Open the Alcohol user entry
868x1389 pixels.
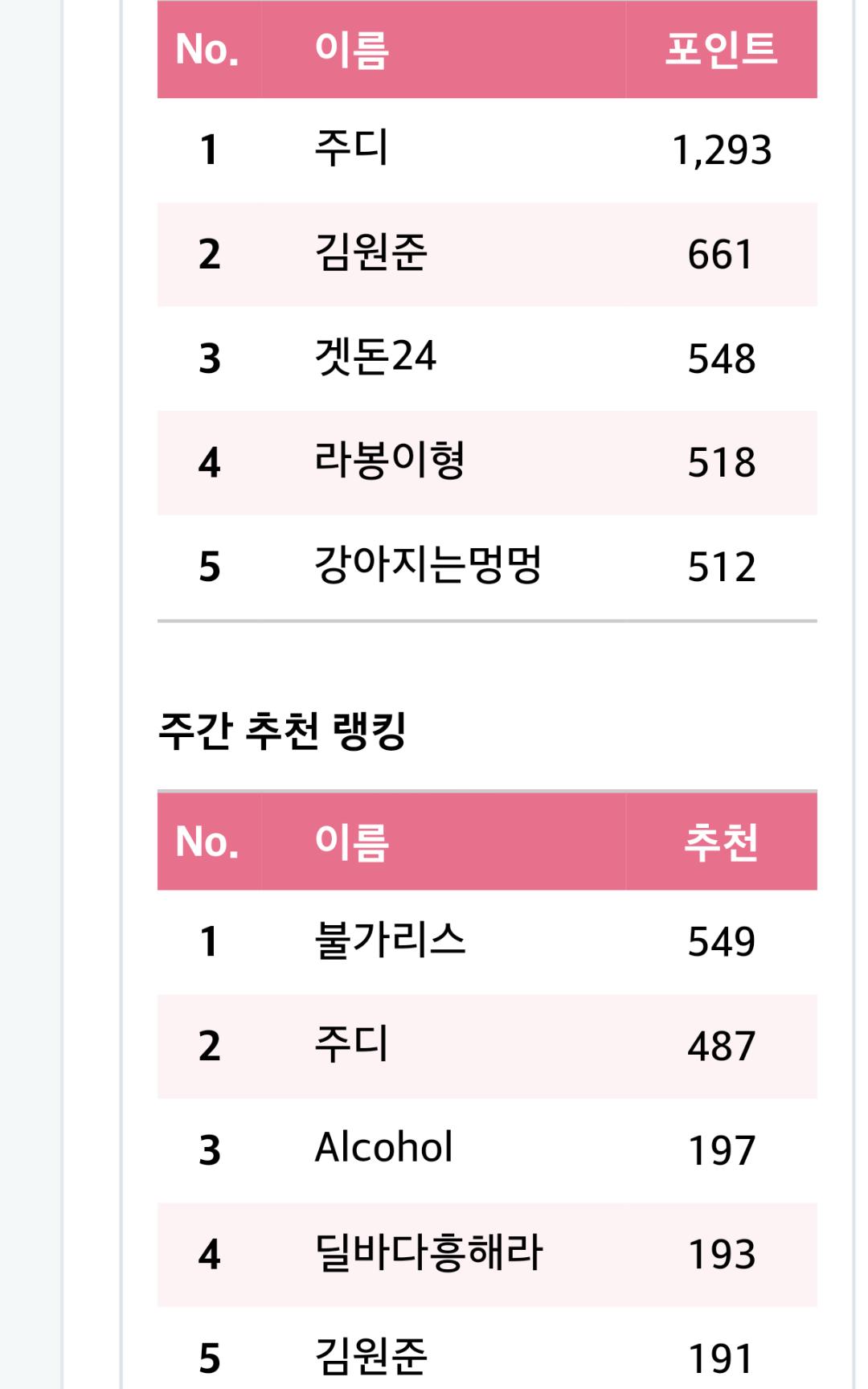pos(383,1148)
